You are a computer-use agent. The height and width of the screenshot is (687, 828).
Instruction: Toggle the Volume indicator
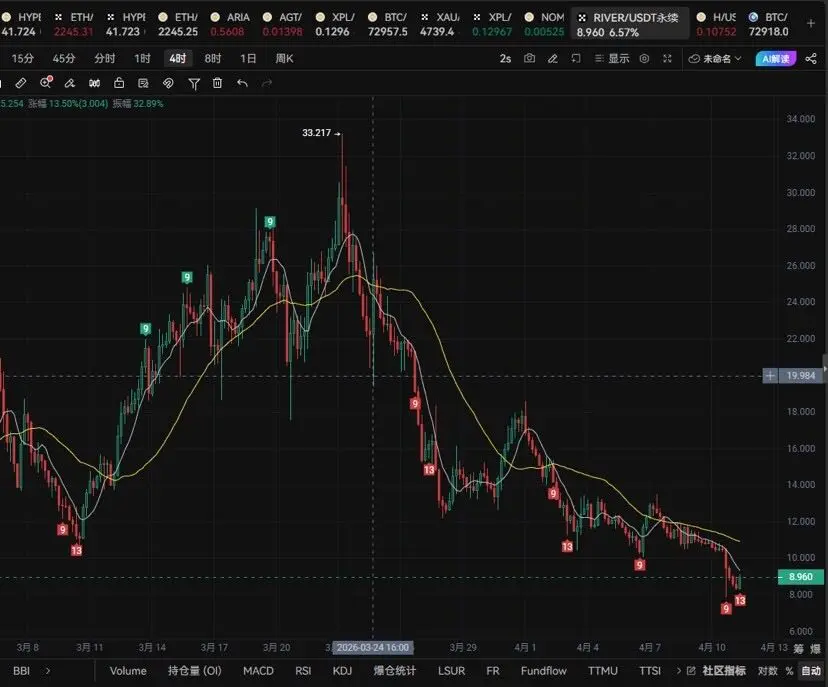(128, 671)
